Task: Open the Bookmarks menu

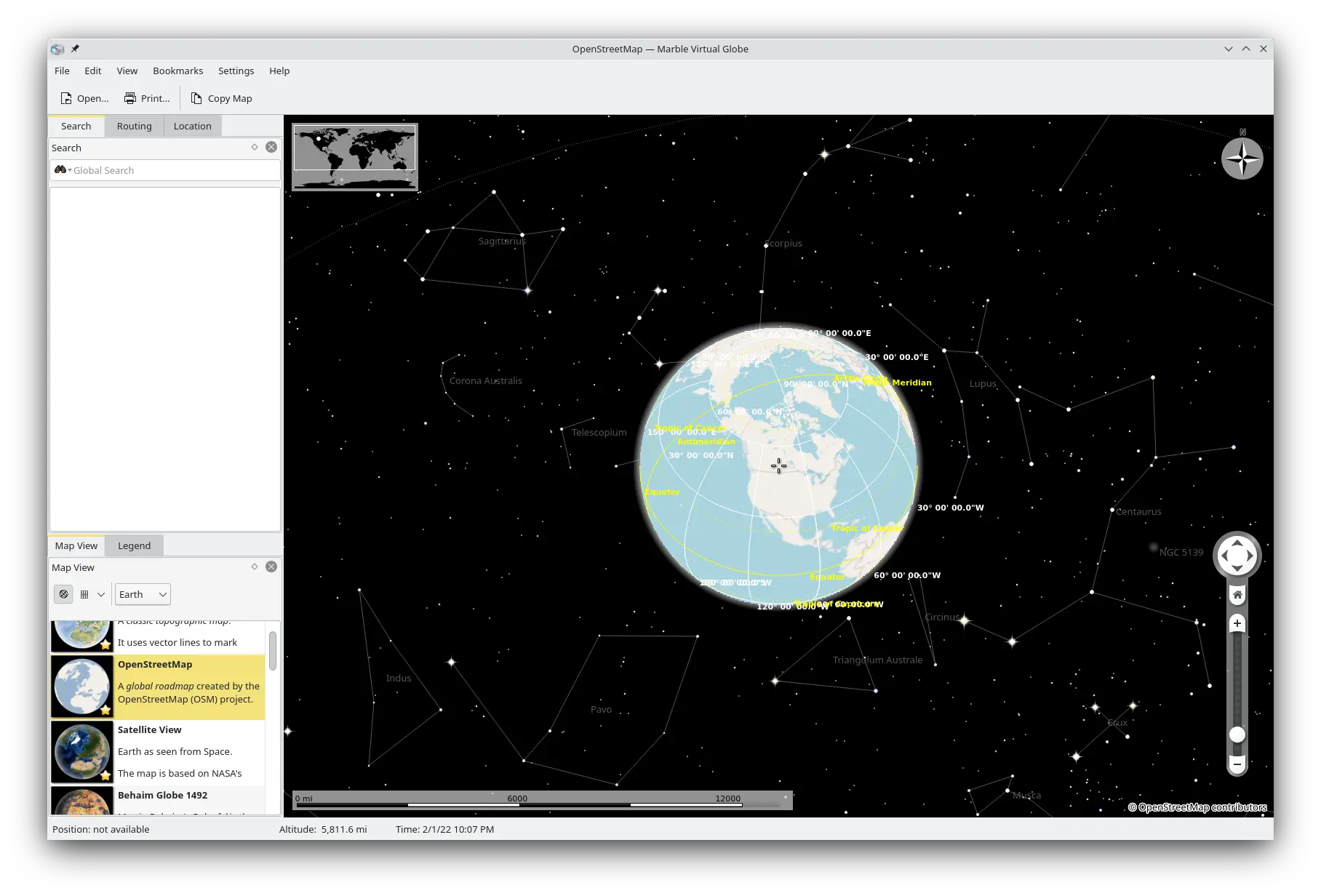Action: (x=177, y=71)
